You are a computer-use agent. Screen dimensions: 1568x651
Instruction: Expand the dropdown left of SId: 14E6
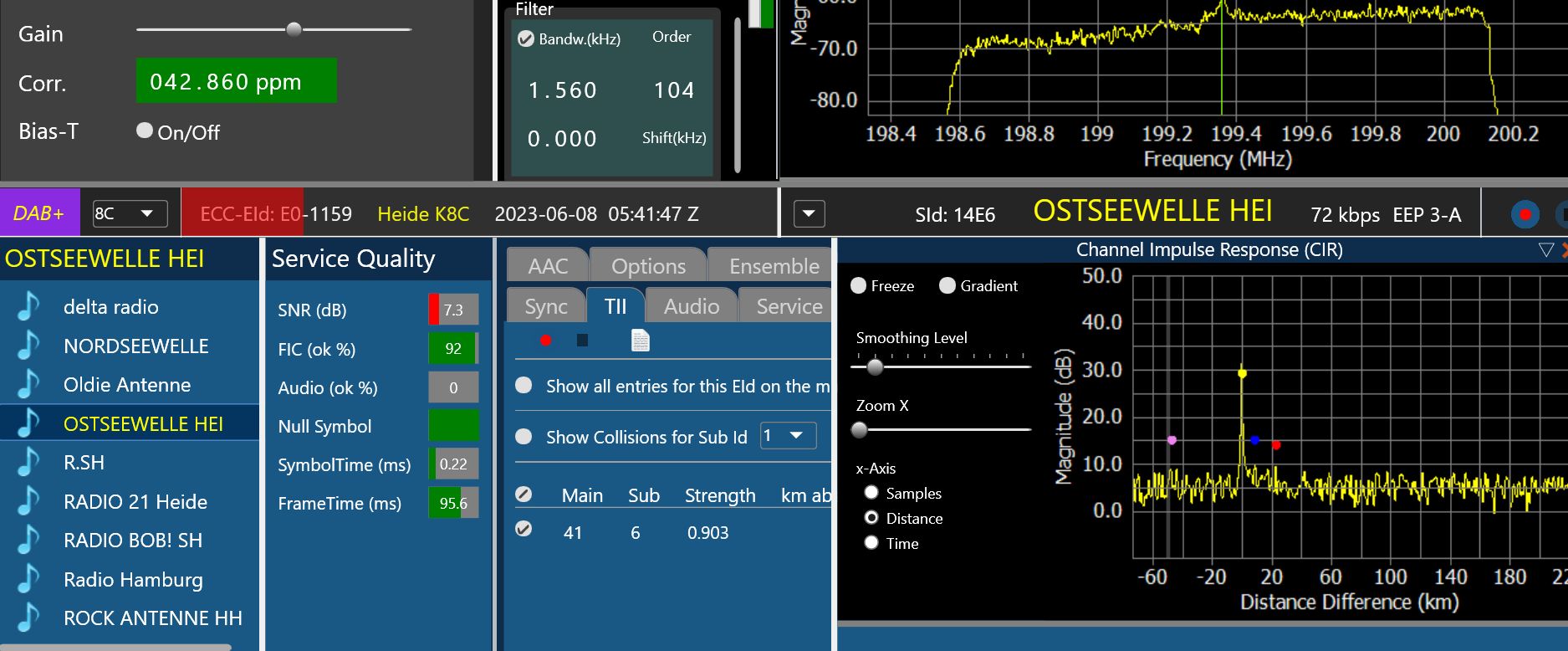(809, 213)
